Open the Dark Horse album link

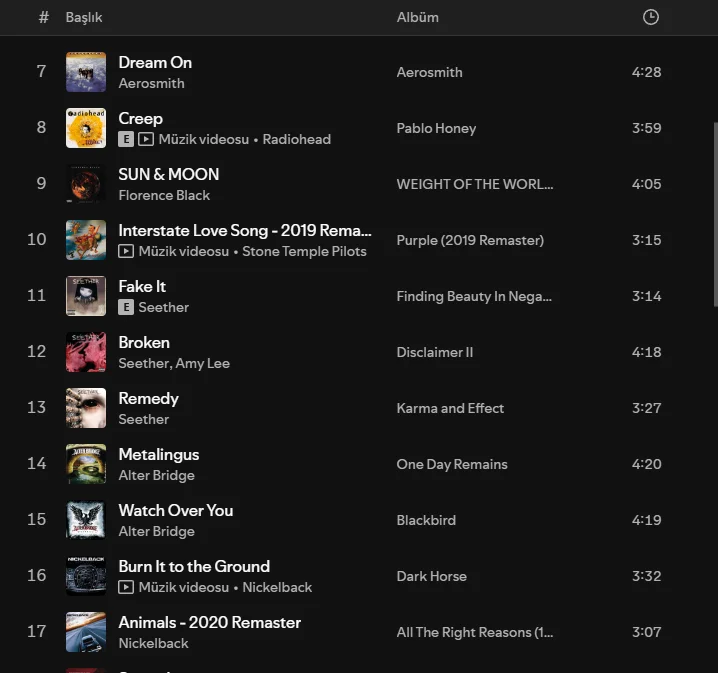tap(432, 576)
